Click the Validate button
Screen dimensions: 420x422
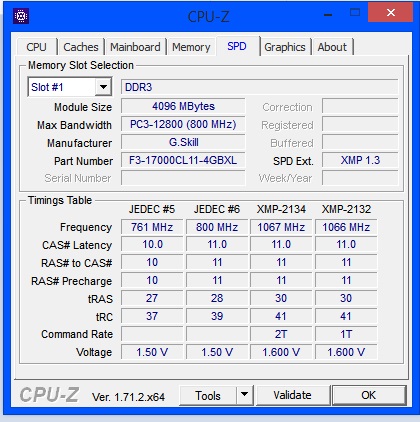(x=293, y=395)
